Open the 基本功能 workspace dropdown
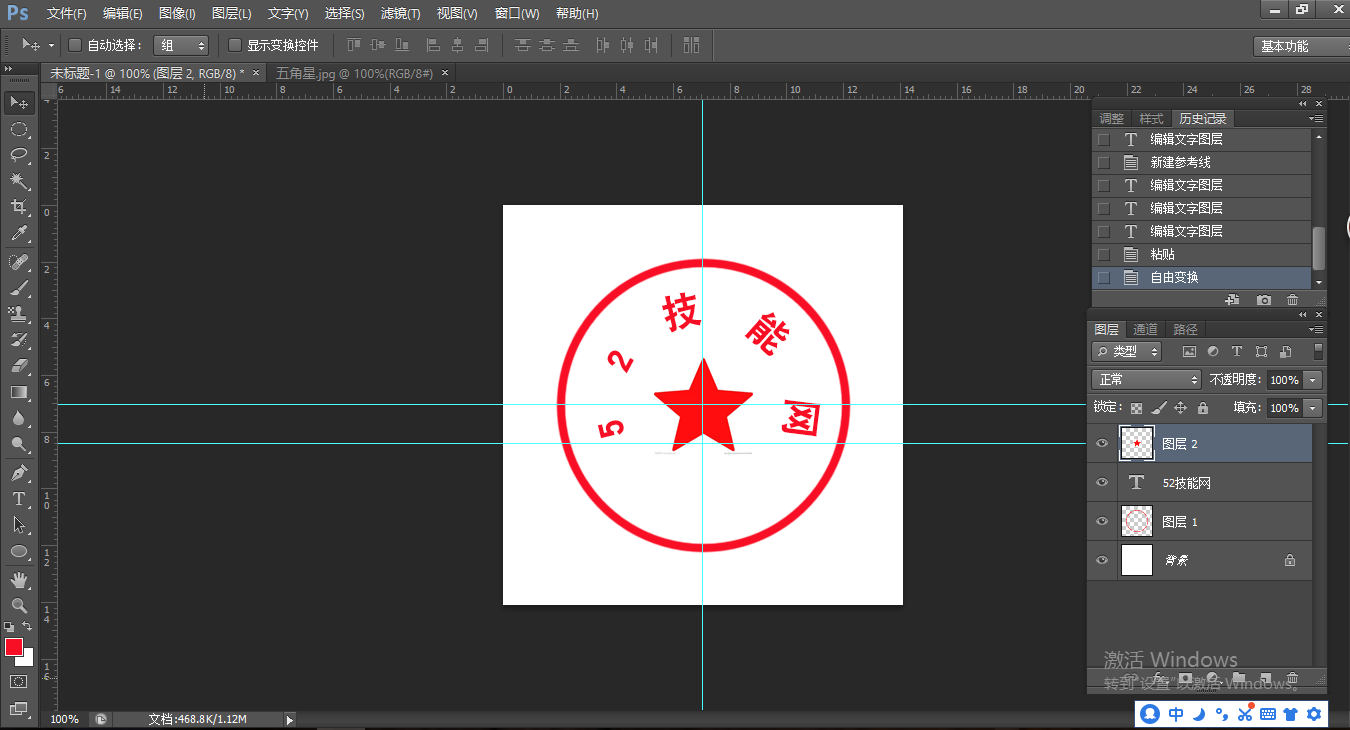Viewport: 1350px width, 730px height. tap(1301, 46)
